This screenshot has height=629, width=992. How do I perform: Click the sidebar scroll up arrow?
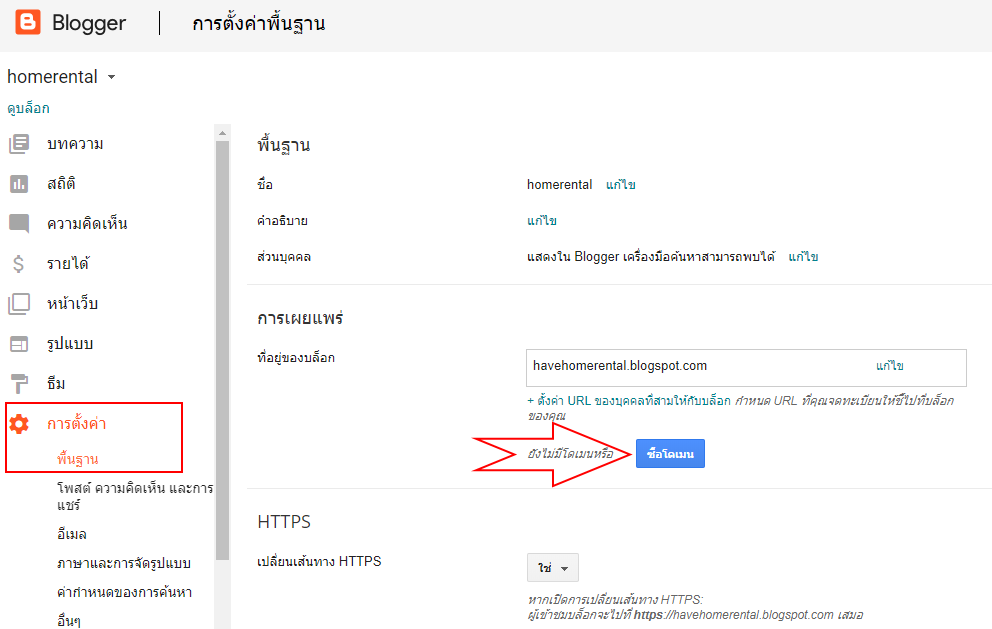point(222,133)
